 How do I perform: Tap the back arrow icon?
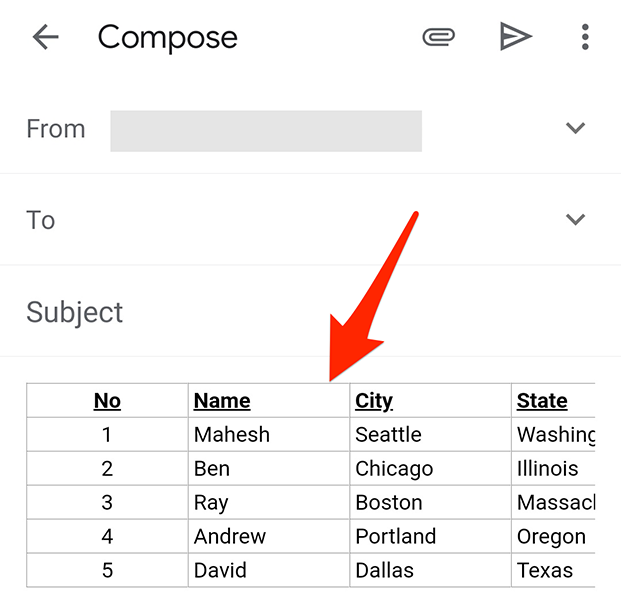(46, 38)
